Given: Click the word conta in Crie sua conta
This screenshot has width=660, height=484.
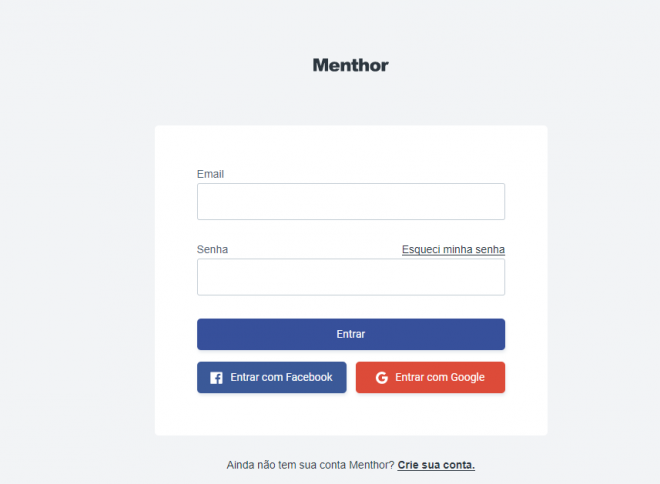Looking at the screenshot, I should pos(459,465).
